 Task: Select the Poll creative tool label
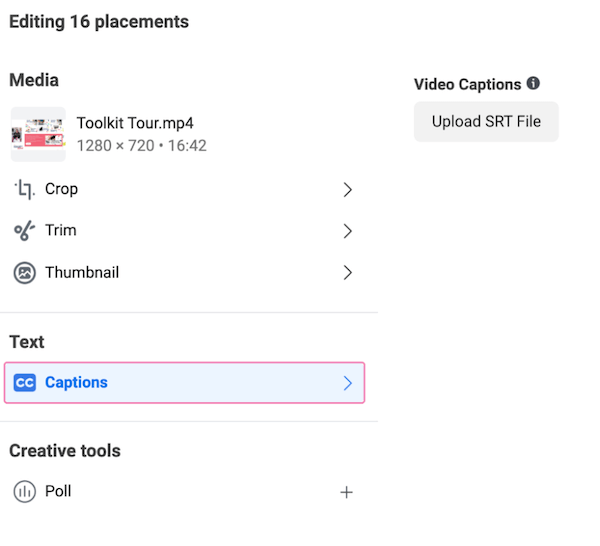click(58, 491)
